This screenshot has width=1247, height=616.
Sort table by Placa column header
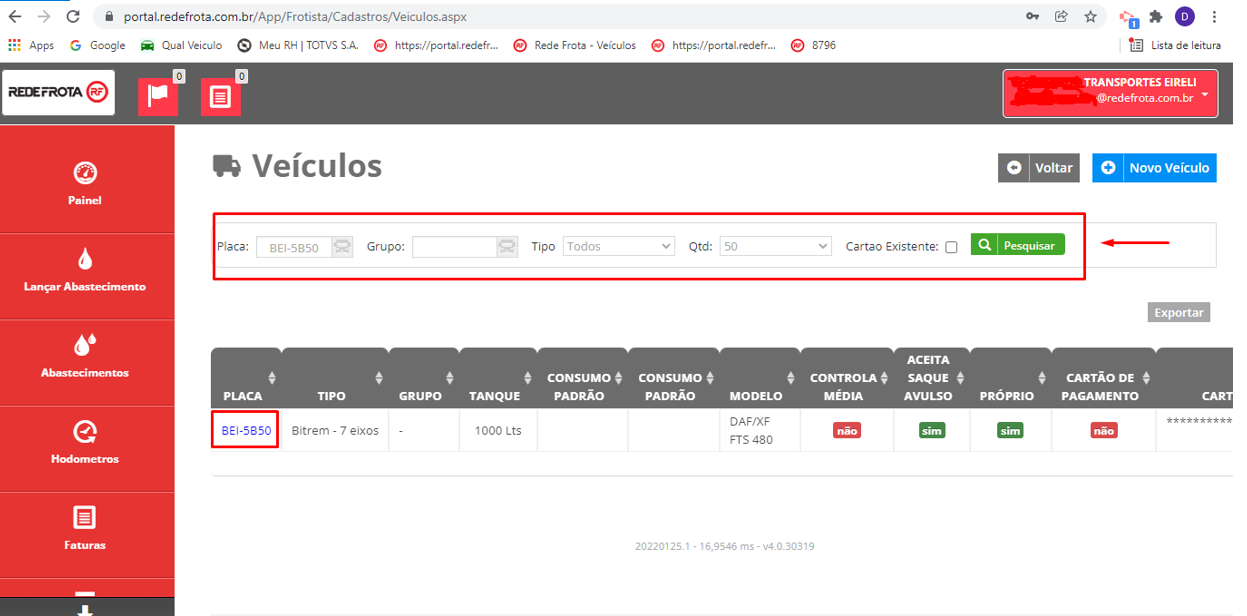tap(244, 386)
